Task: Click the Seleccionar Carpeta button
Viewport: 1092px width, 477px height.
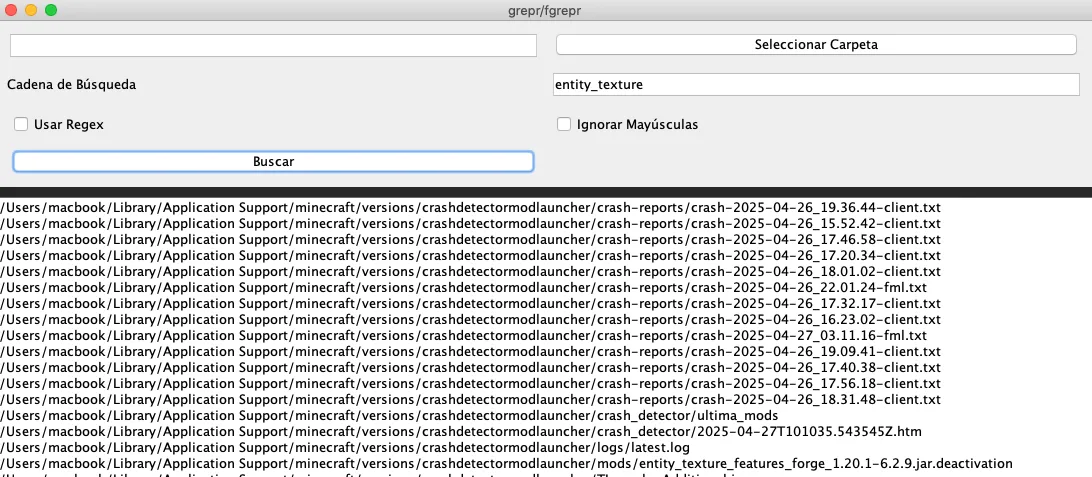Action: pos(816,45)
